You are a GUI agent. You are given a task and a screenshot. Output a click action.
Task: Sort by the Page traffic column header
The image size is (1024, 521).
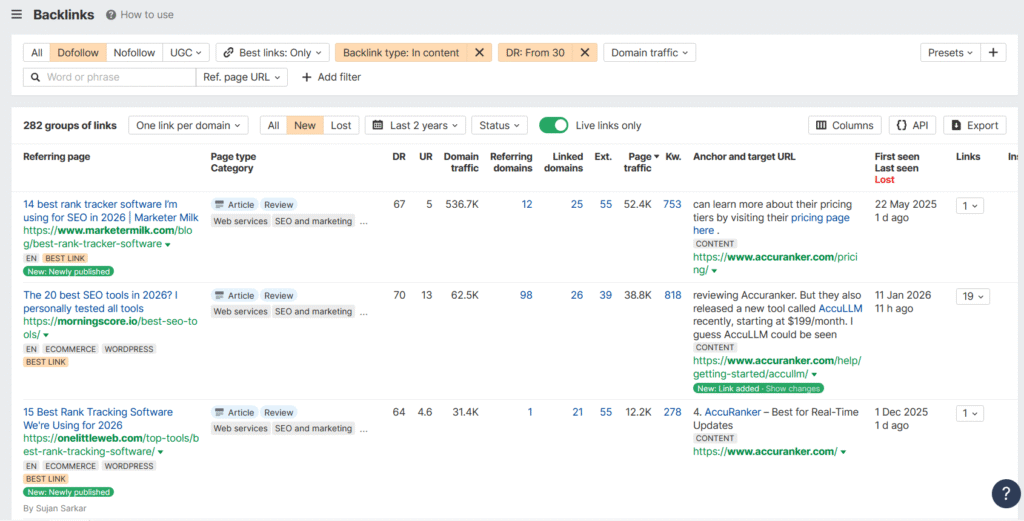[x=640, y=162]
